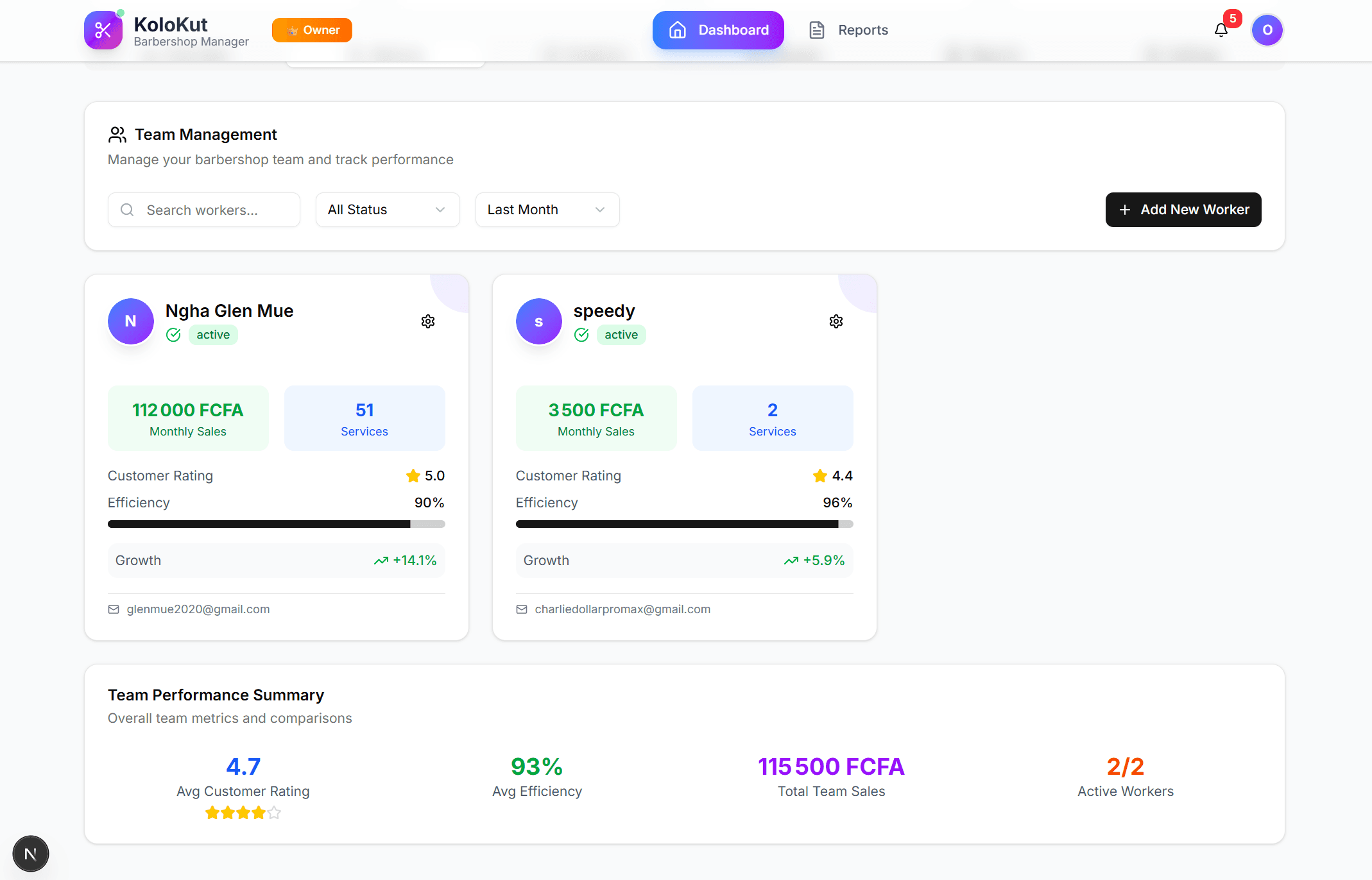Open settings gear on Ngha Glen Mue card
This screenshot has height=880, width=1372.
click(x=428, y=321)
